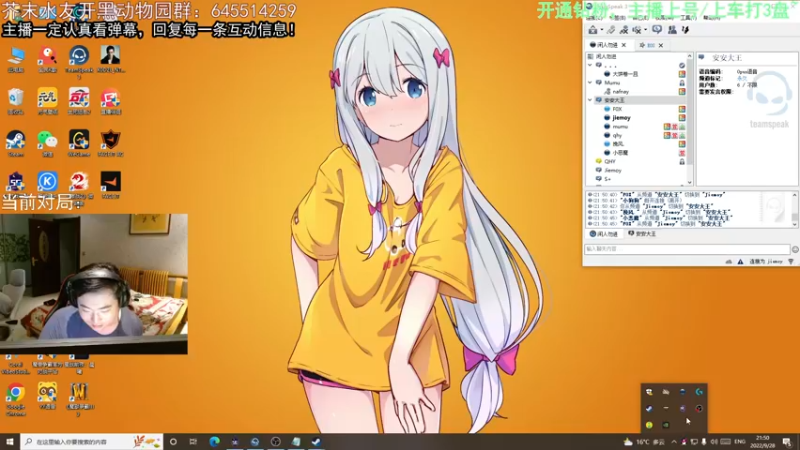Open the Windows Start menu

[x=10, y=442]
